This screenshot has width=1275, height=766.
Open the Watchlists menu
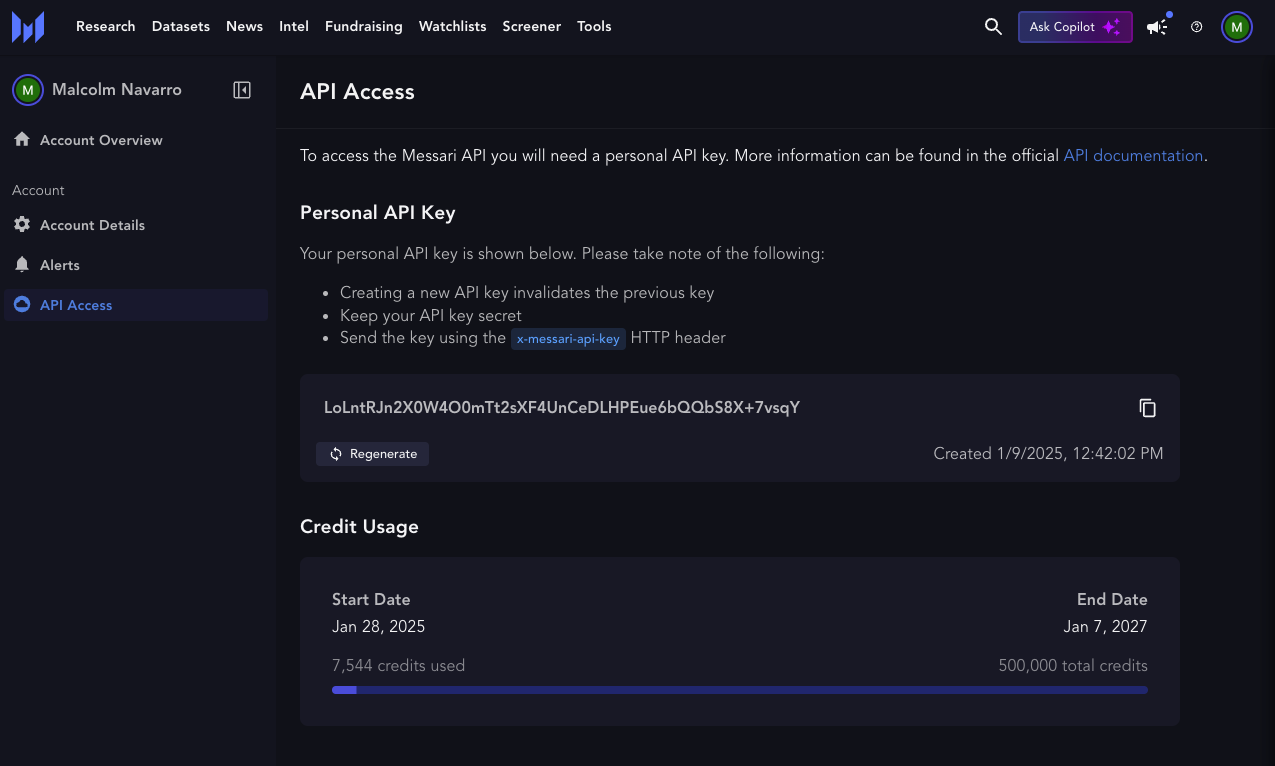[452, 27]
